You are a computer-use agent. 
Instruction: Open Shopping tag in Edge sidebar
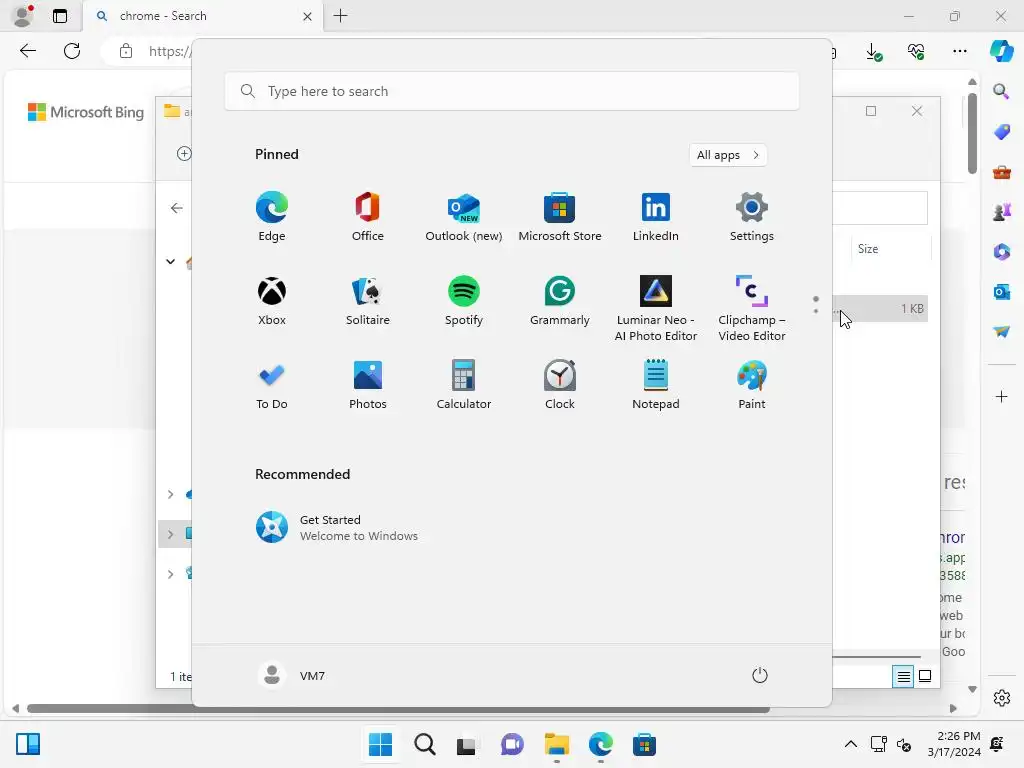click(x=1001, y=132)
